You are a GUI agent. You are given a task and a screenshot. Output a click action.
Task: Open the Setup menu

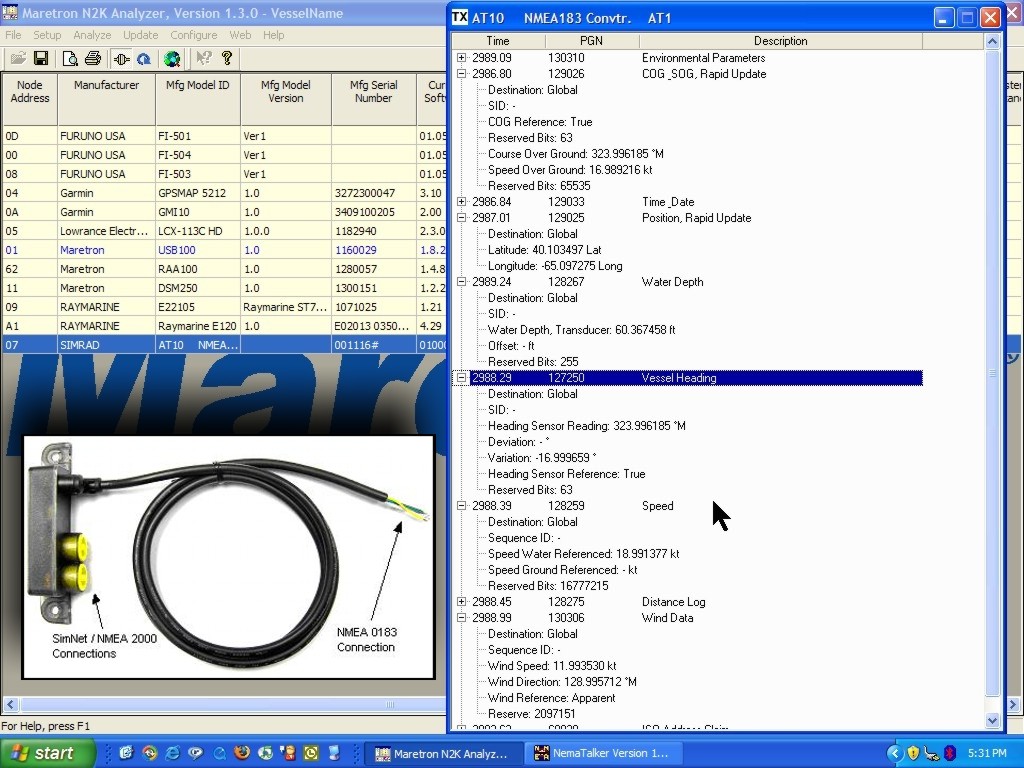[x=47, y=35]
